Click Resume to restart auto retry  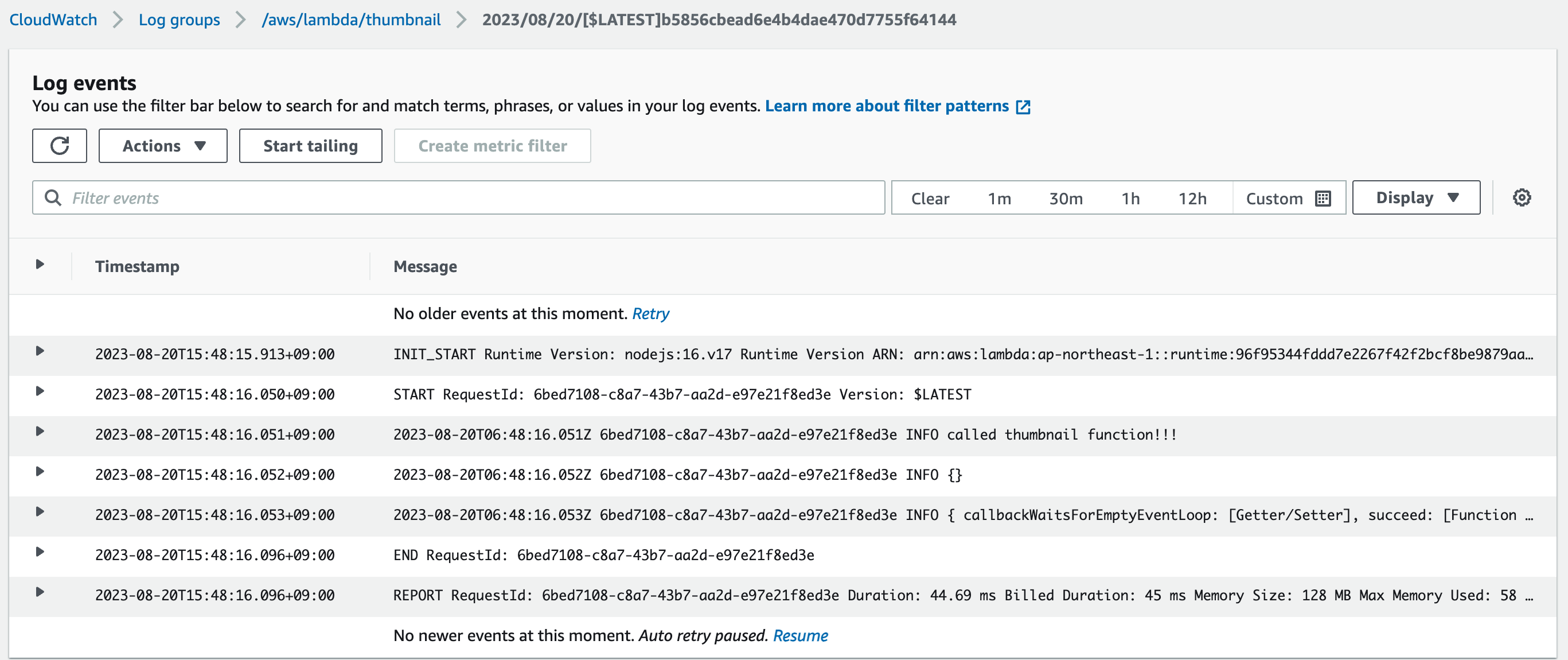800,636
